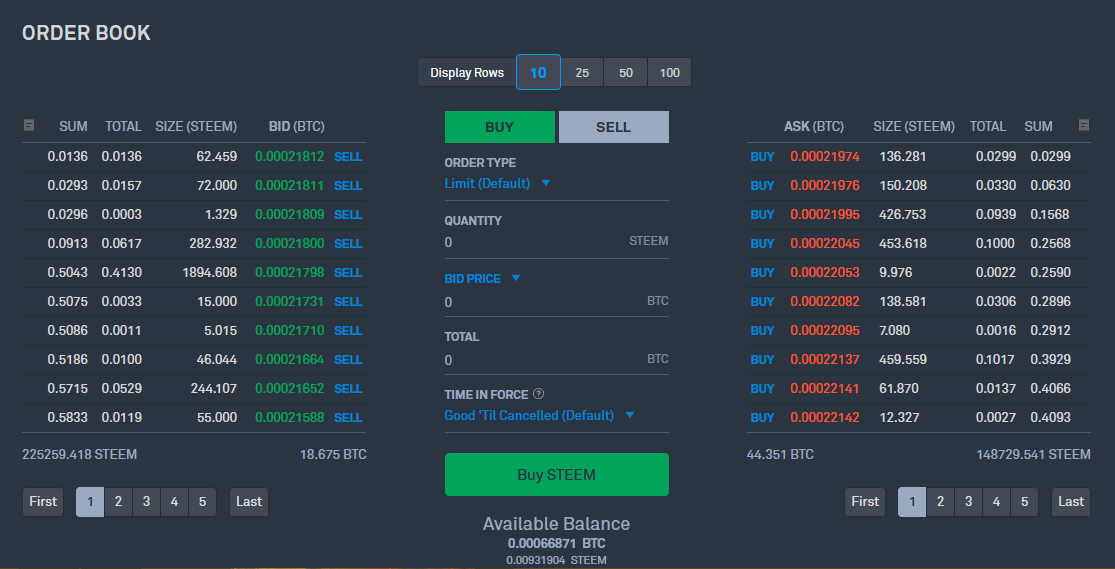Go to Last page of bids
The width and height of the screenshot is (1115, 569).
[x=249, y=501]
